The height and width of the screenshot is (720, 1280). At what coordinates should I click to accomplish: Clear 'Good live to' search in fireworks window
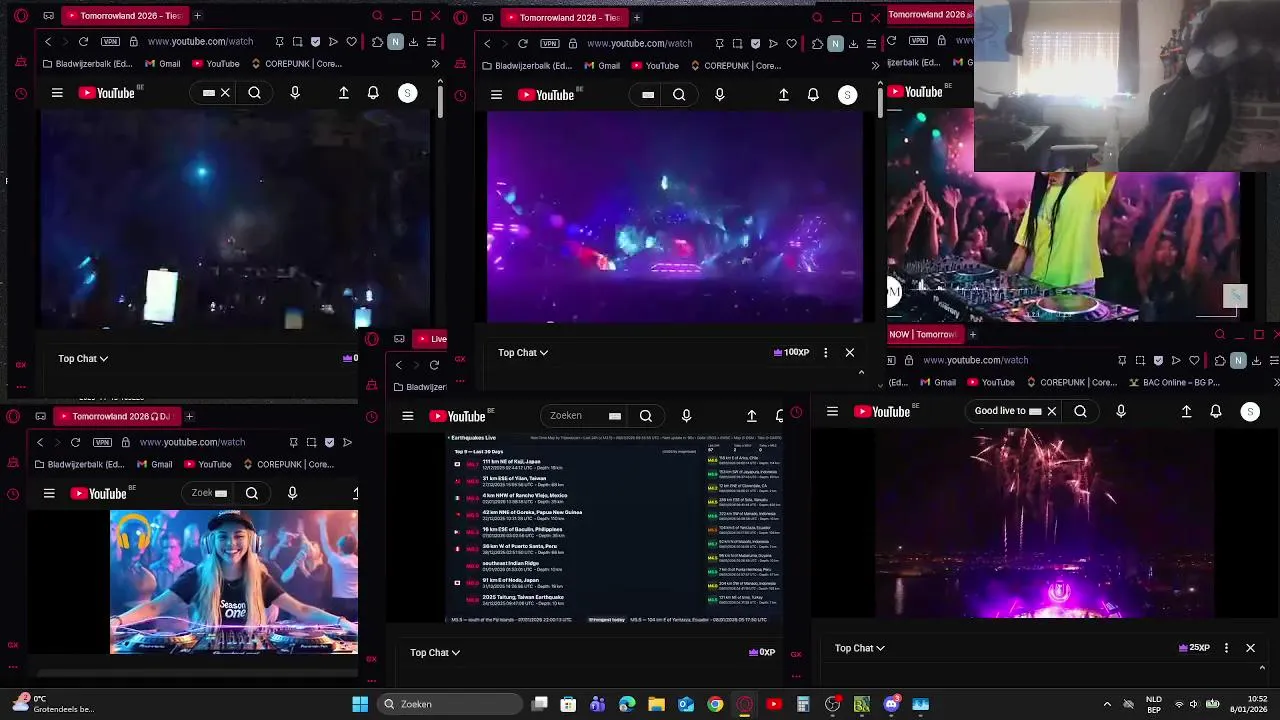click(x=1051, y=411)
